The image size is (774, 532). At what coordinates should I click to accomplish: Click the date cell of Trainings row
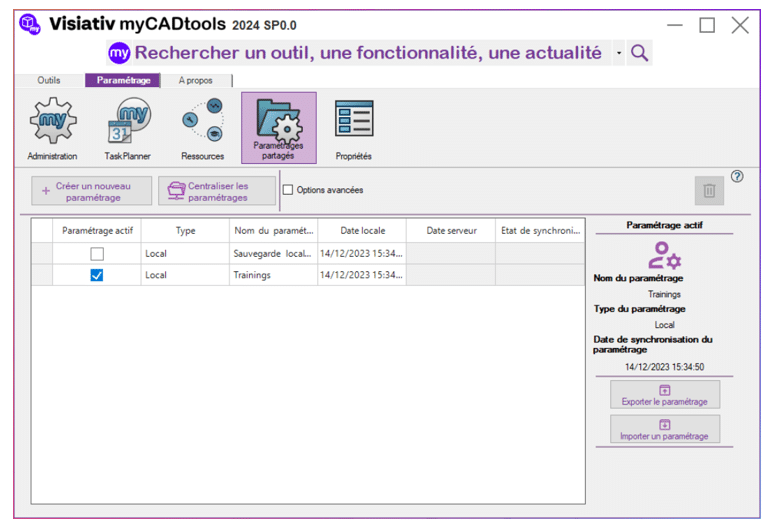tap(362, 275)
